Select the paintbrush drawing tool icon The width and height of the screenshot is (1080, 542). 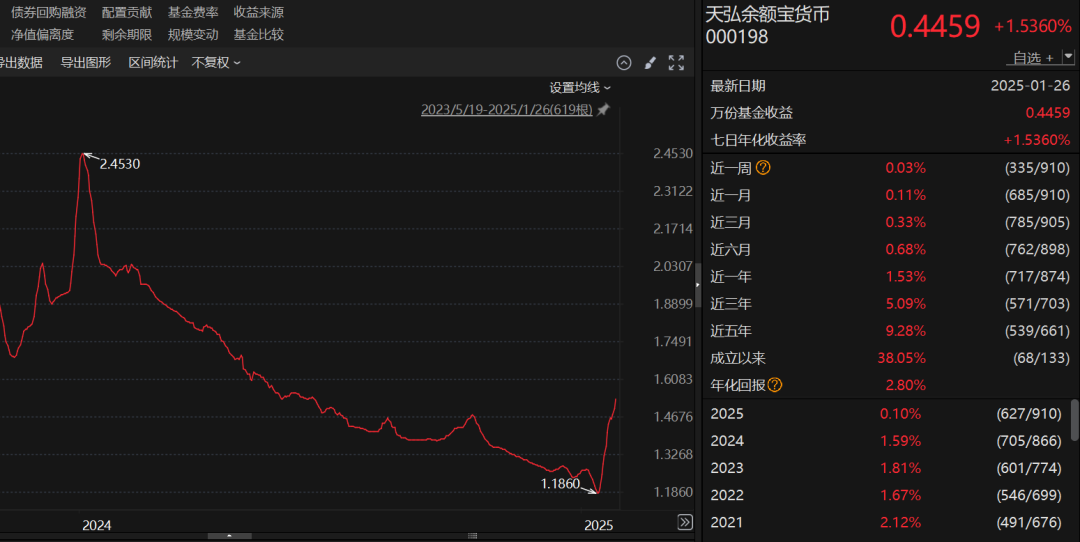click(x=650, y=63)
